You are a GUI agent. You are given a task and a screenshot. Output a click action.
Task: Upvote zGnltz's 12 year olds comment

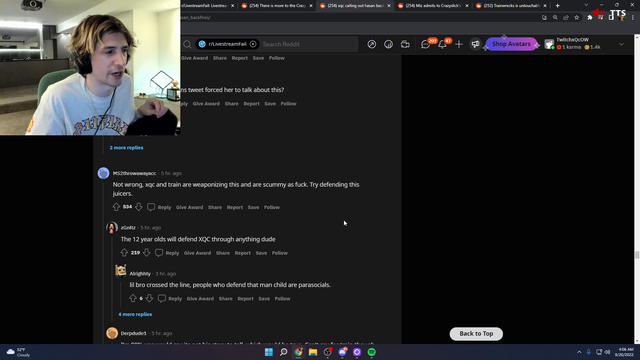coord(124,253)
